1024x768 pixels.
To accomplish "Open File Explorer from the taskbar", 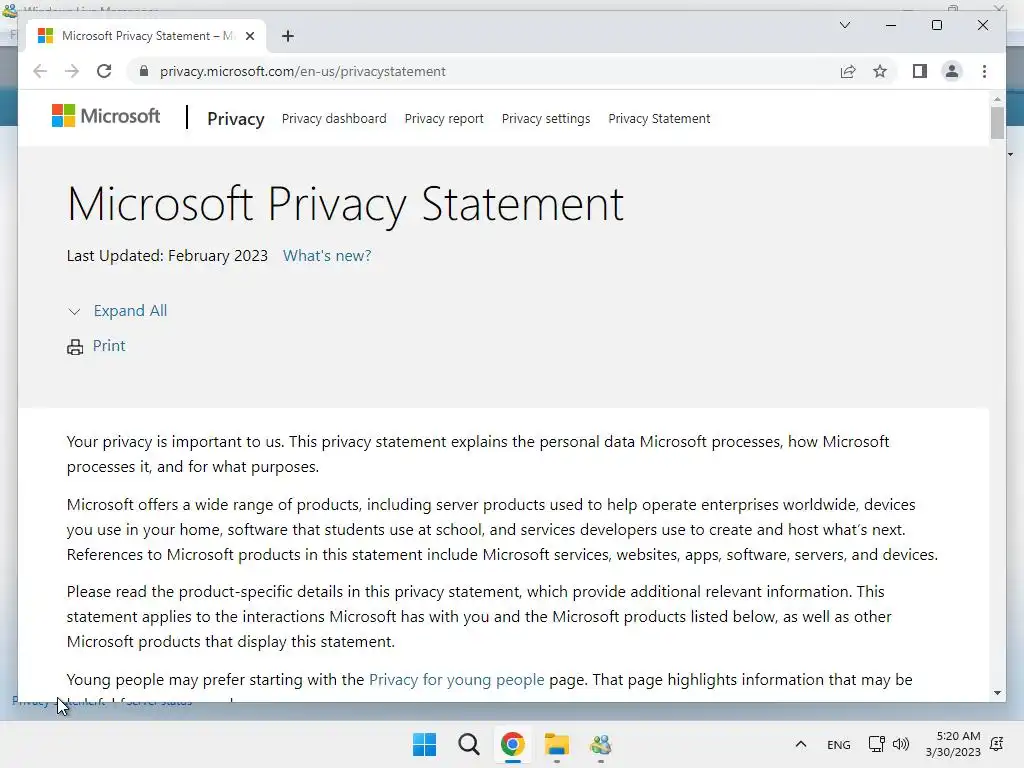I will tap(556, 745).
